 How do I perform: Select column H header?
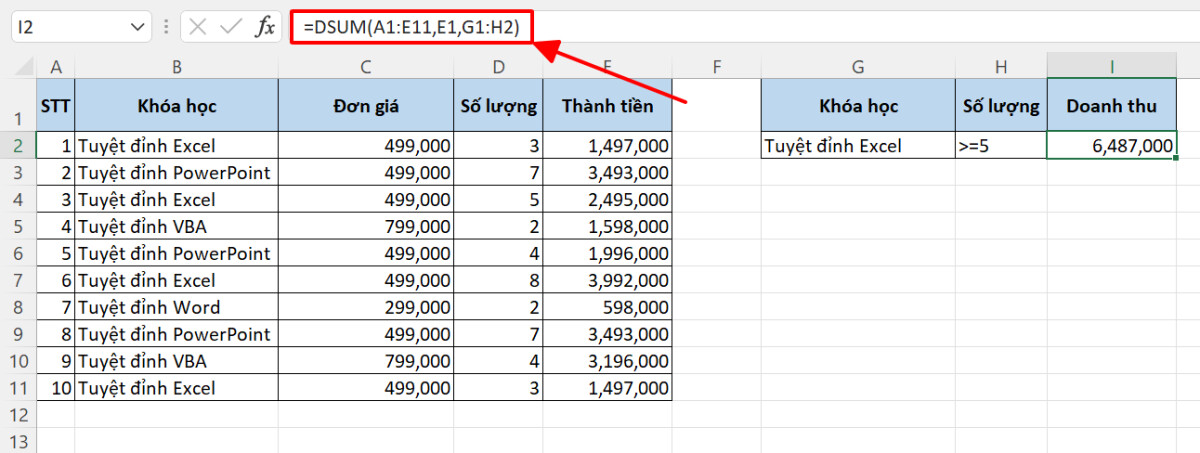pos(1001,67)
